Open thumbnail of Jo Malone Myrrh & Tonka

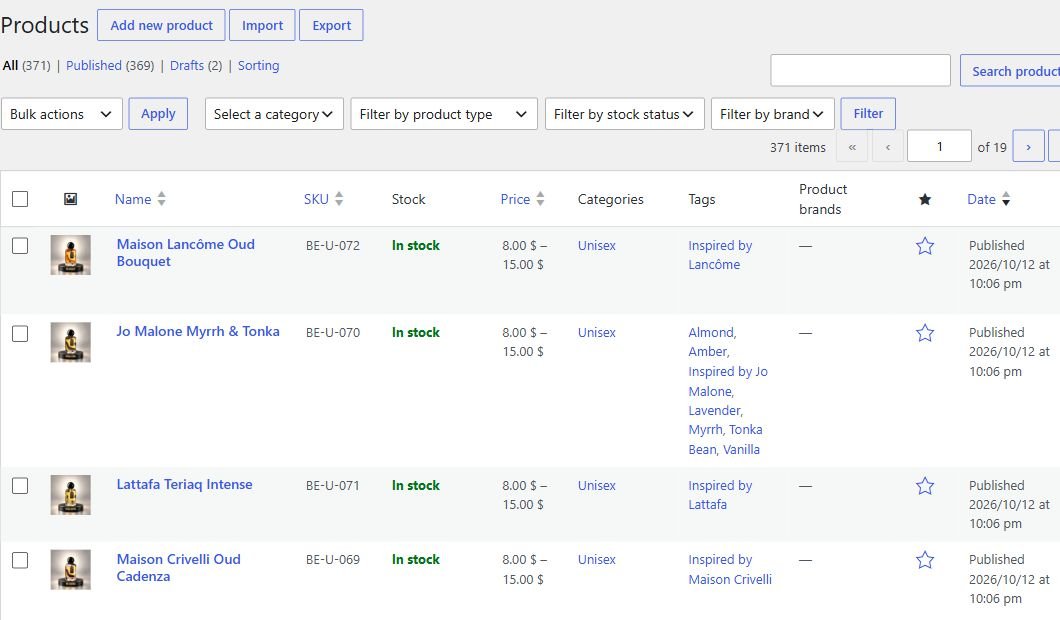coord(70,342)
